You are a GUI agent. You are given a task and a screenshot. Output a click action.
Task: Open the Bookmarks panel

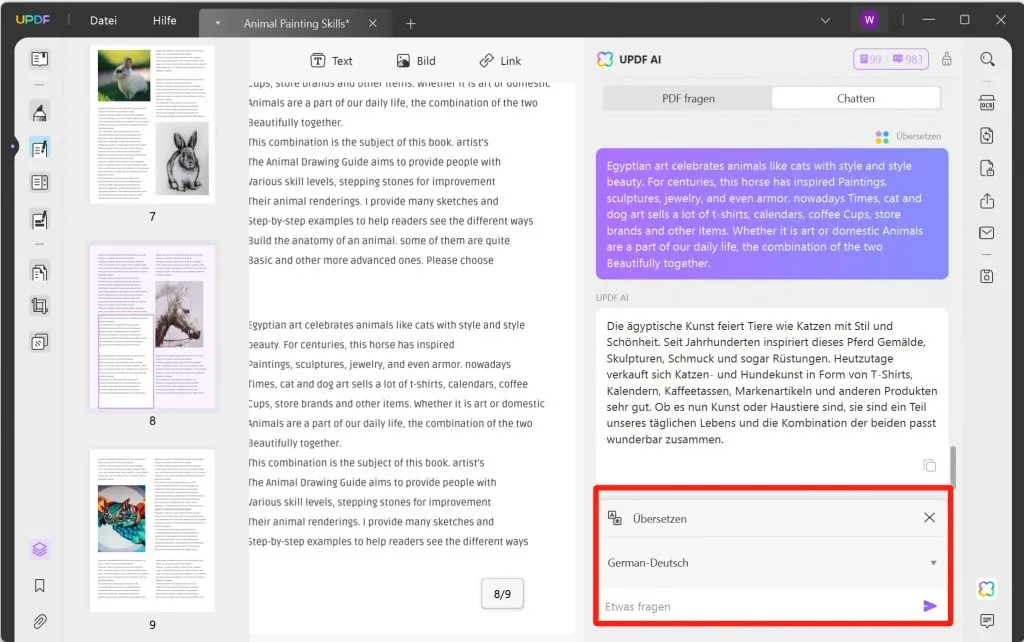click(39, 585)
